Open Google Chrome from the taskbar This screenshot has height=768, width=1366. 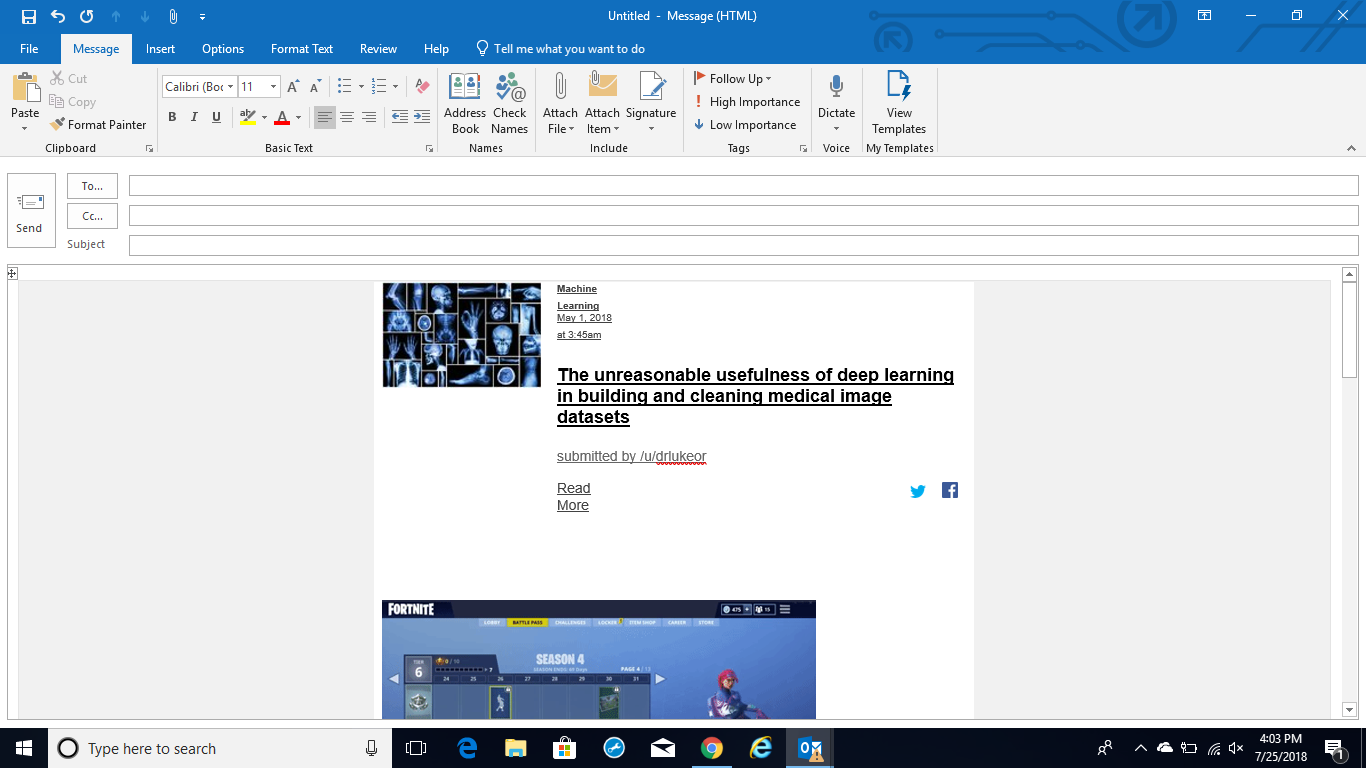tap(712, 748)
